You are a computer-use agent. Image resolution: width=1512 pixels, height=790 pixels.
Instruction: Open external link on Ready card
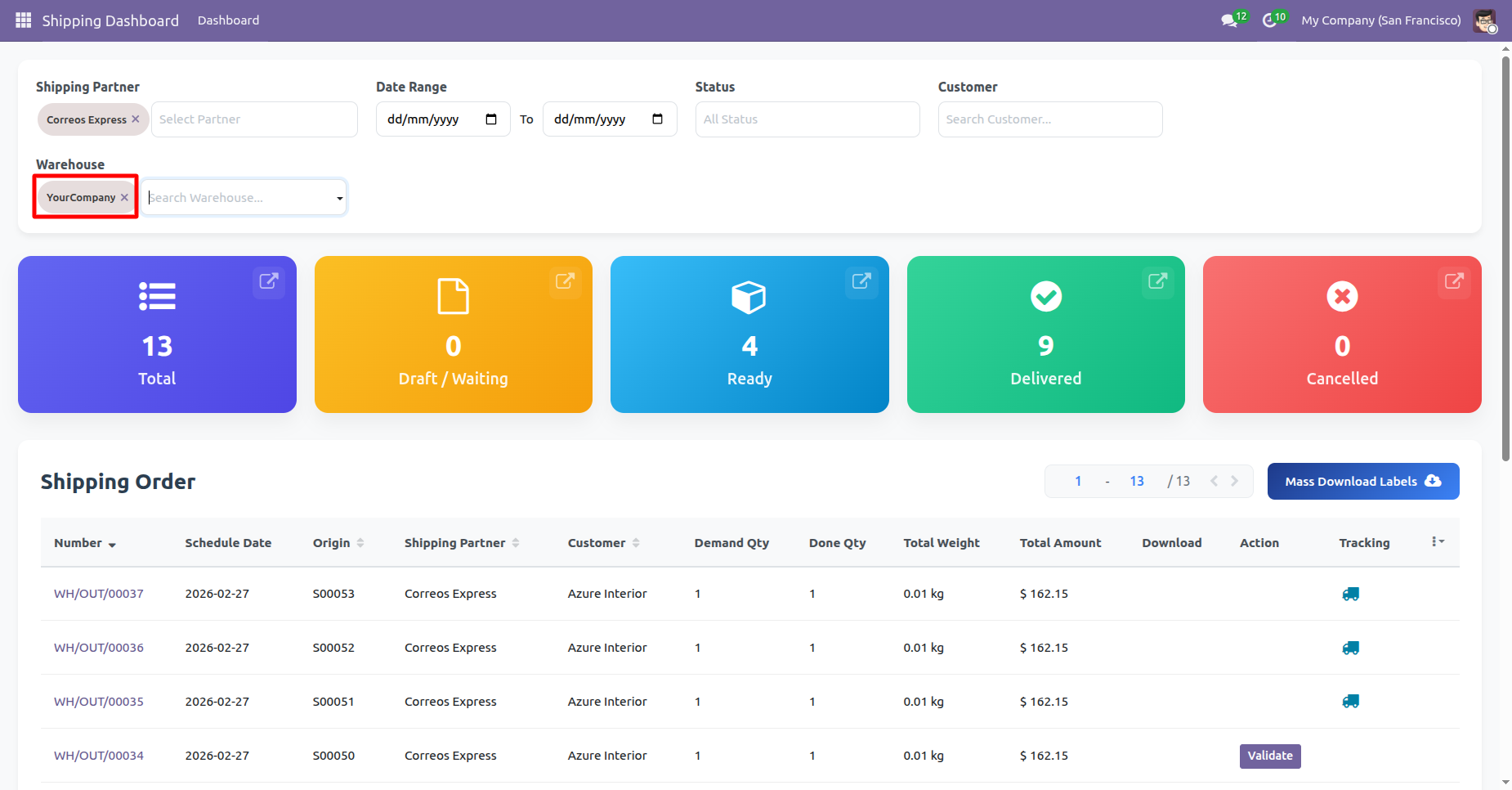pyautogui.click(x=861, y=281)
